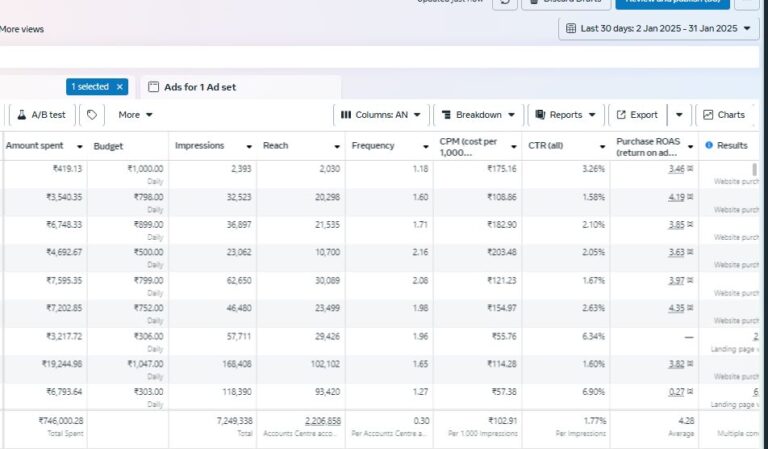Remove the '1 selected' filter chip
This screenshot has height=449, width=768.
(120, 87)
